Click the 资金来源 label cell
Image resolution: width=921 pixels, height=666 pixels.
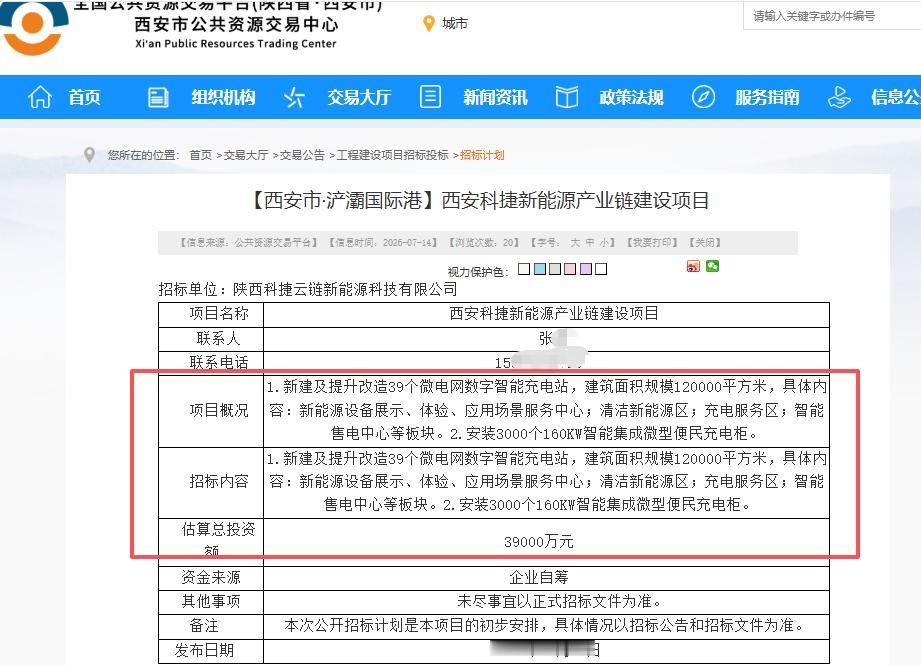click(x=211, y=577)
